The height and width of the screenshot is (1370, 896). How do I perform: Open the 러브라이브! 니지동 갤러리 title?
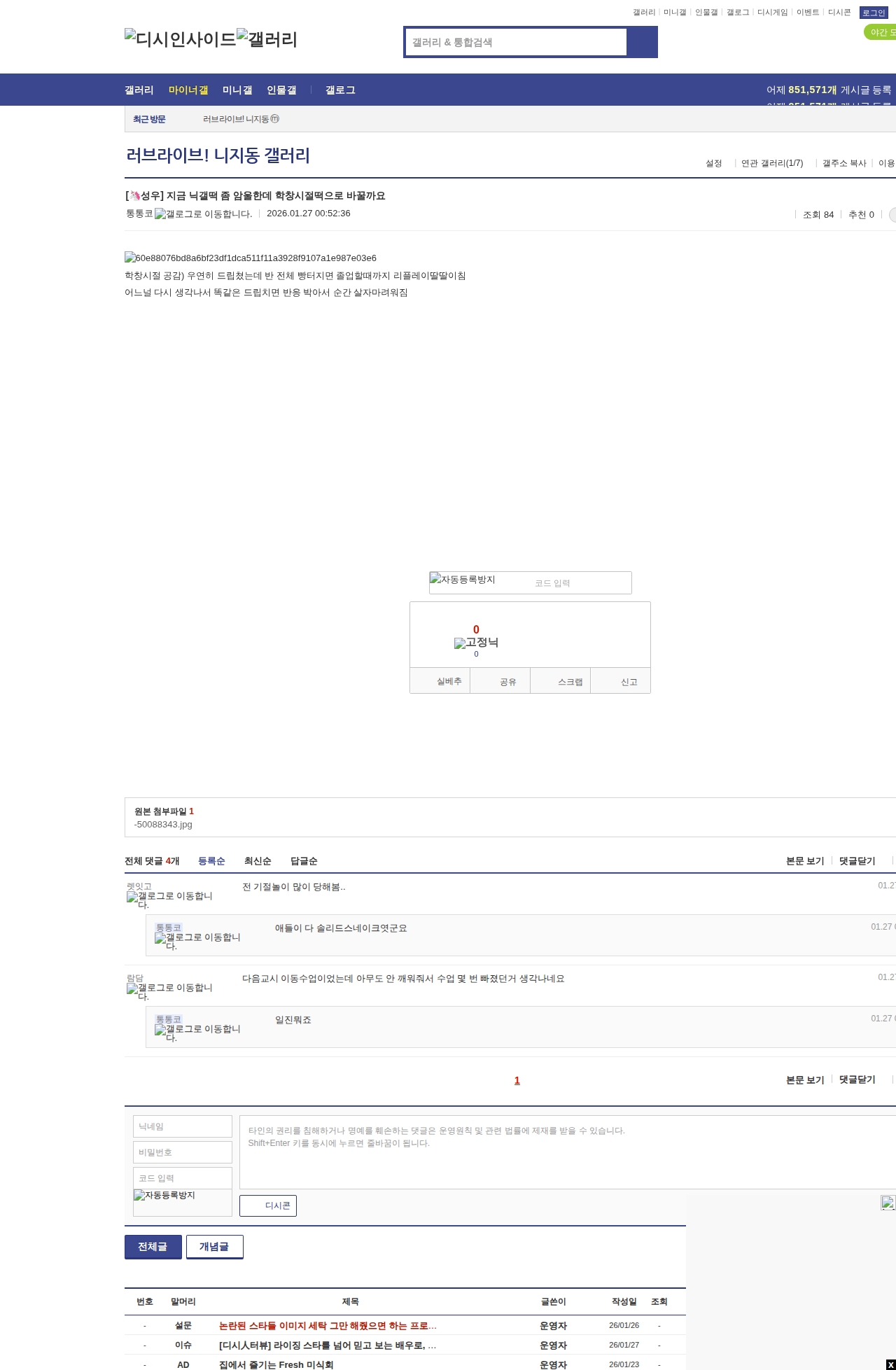[x=218, y=155]
